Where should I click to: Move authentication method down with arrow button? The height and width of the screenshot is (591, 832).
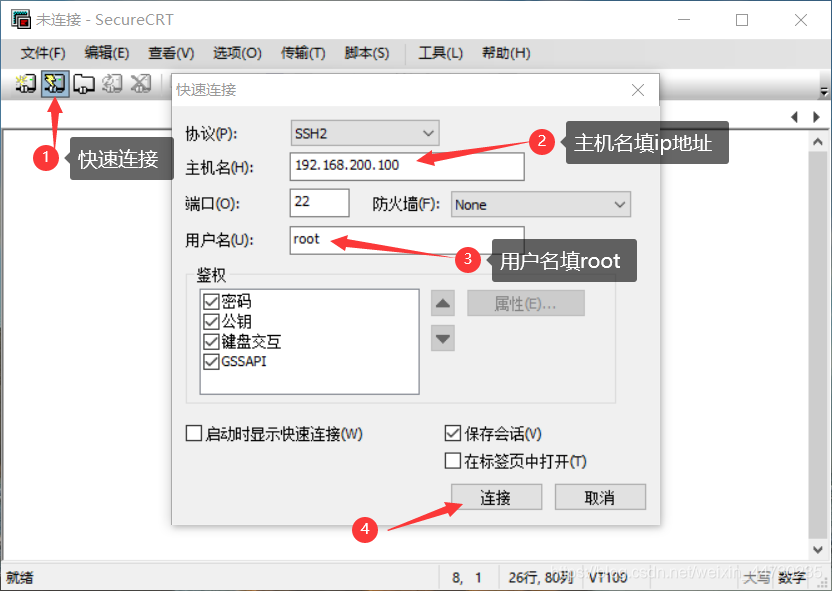click(443, 338)
